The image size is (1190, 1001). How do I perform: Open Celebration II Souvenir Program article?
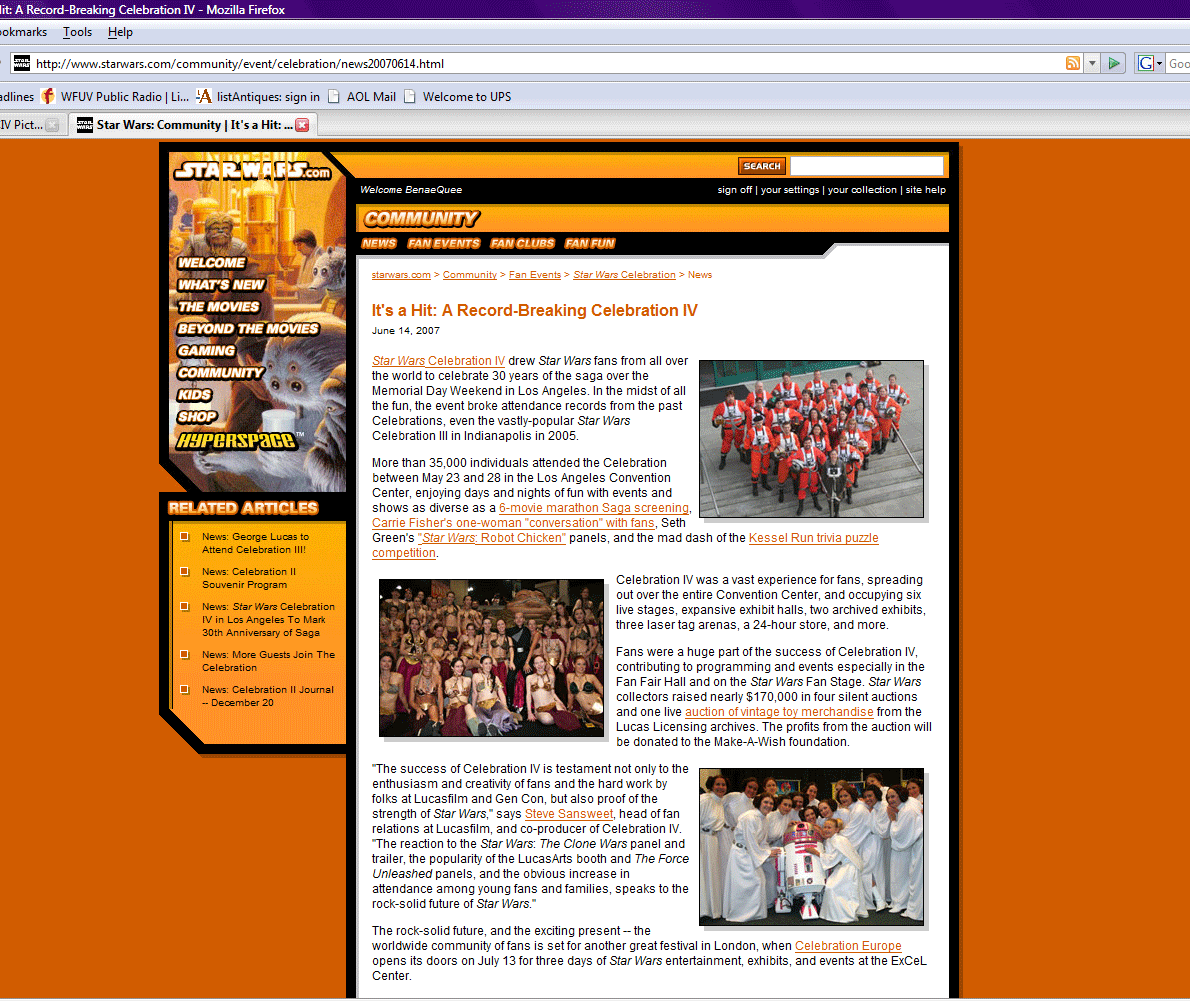249,578
